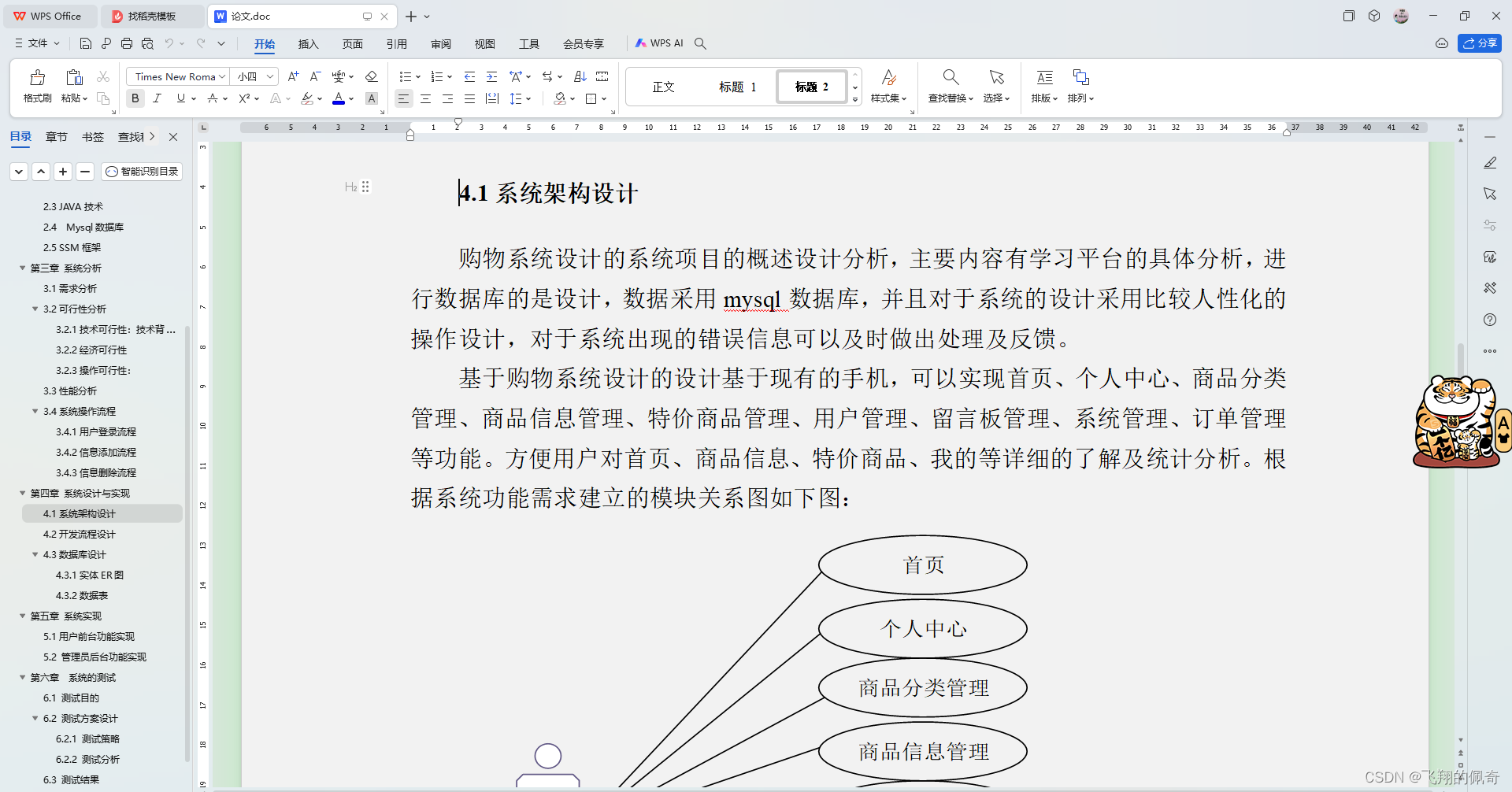Click the text highlight color swatch

click(307, 98)
